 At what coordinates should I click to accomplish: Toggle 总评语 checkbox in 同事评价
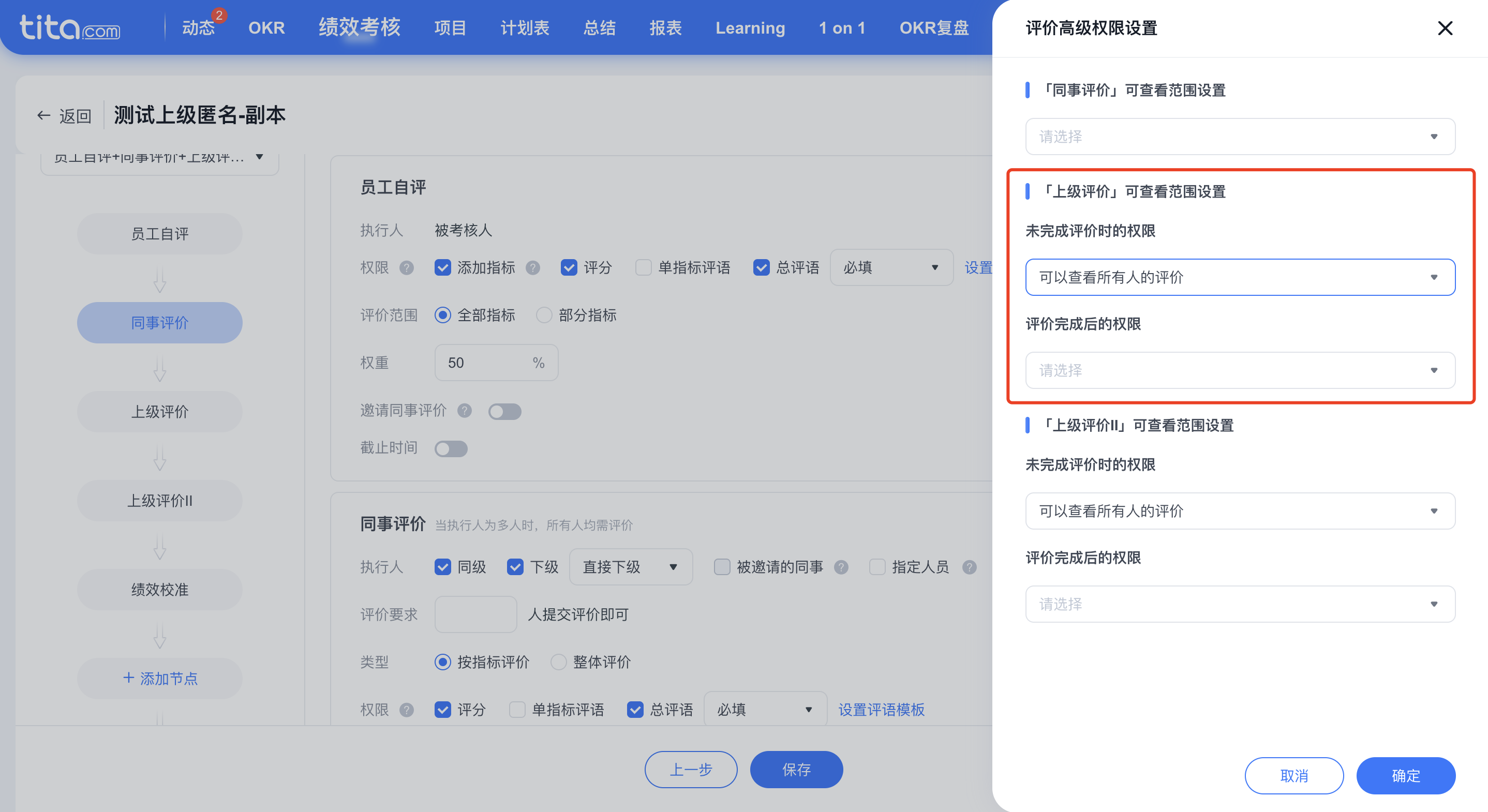635,710
